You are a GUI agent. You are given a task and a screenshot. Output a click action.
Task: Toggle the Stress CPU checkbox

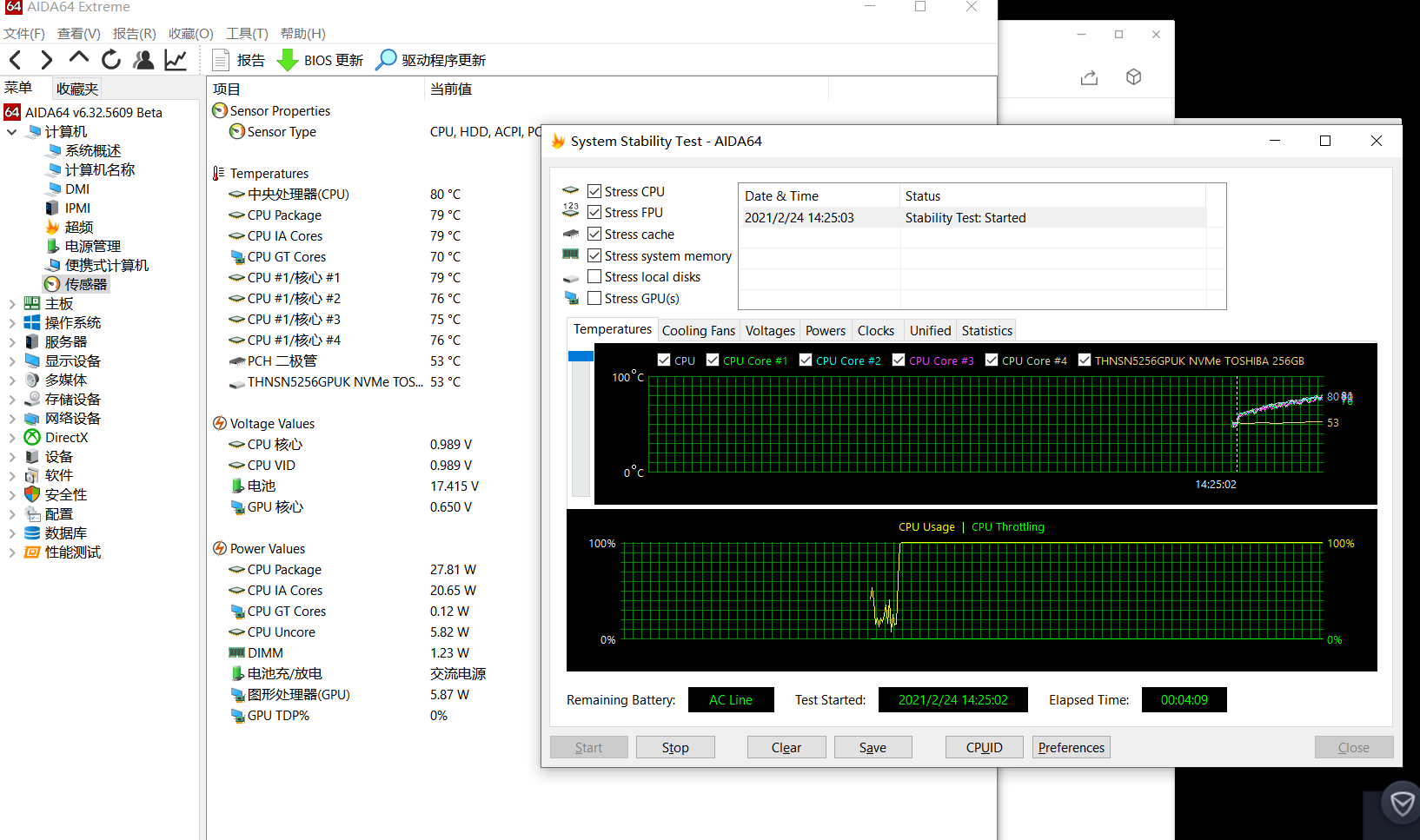(x=594, y=191)
